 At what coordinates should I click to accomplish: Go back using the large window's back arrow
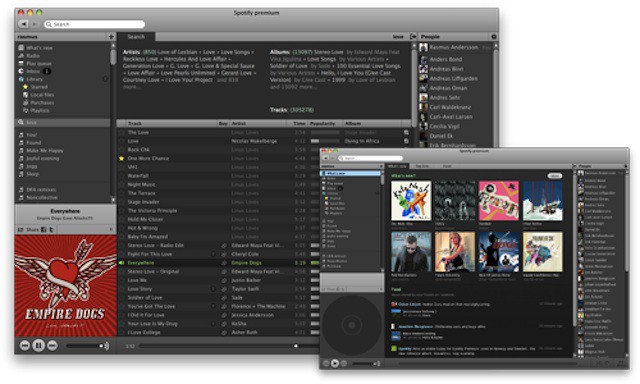click(x=24, y=24)
